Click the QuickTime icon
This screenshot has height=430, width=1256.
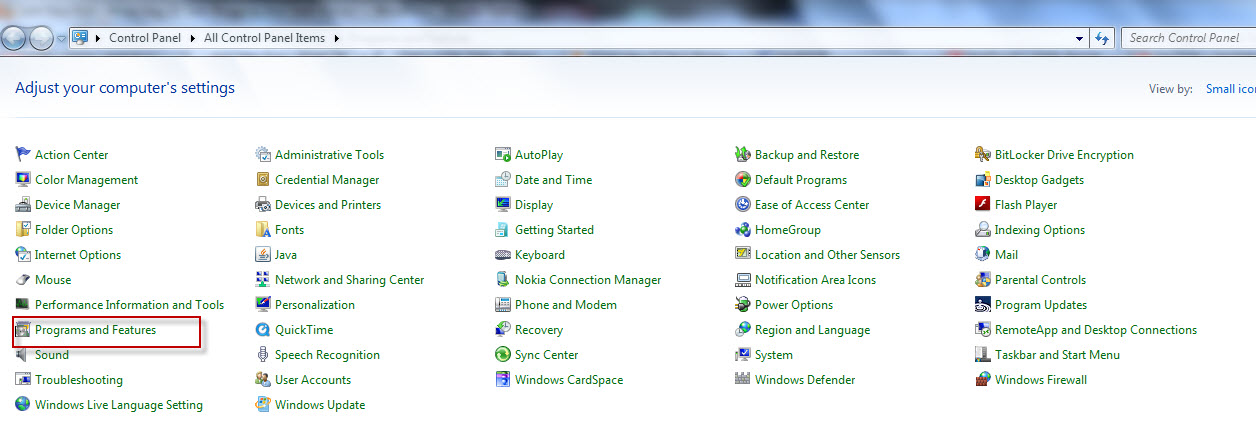(x=263, y=329)
